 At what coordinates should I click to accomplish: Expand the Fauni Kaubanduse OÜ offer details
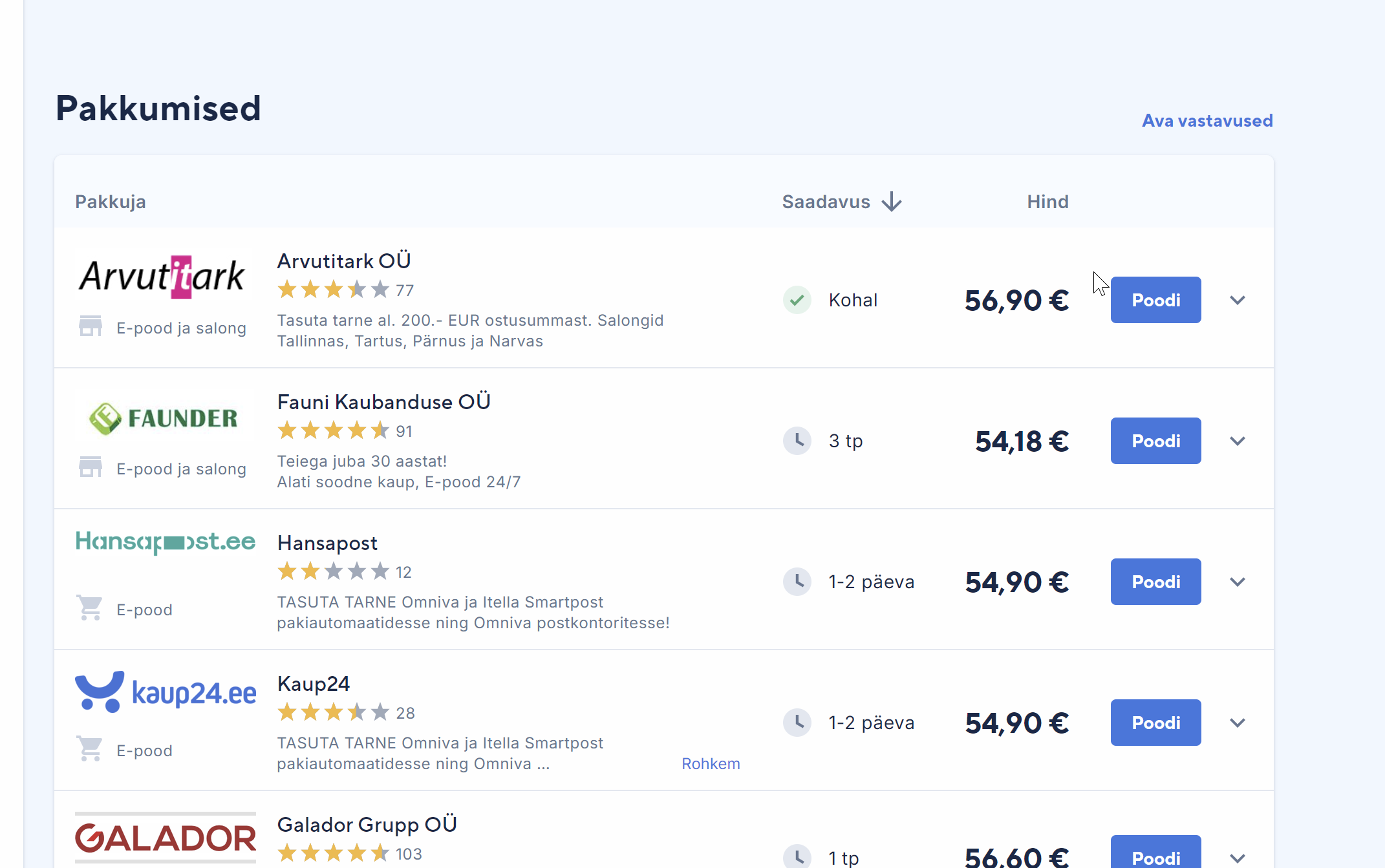pos(1238,441)
